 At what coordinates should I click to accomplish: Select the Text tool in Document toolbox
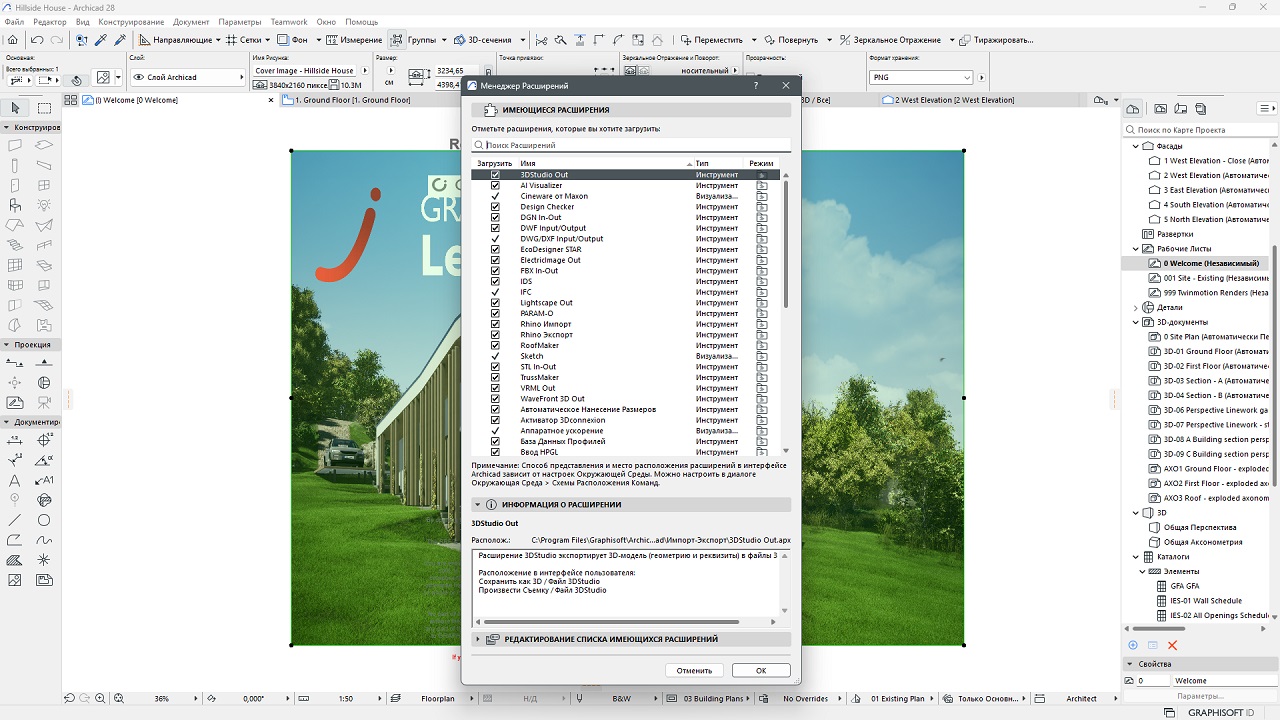[x=15, y=481]
